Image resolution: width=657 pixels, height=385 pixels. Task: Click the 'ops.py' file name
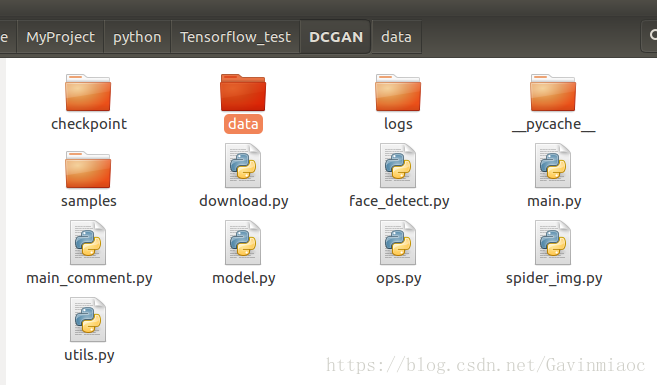(x=398, y=278)
